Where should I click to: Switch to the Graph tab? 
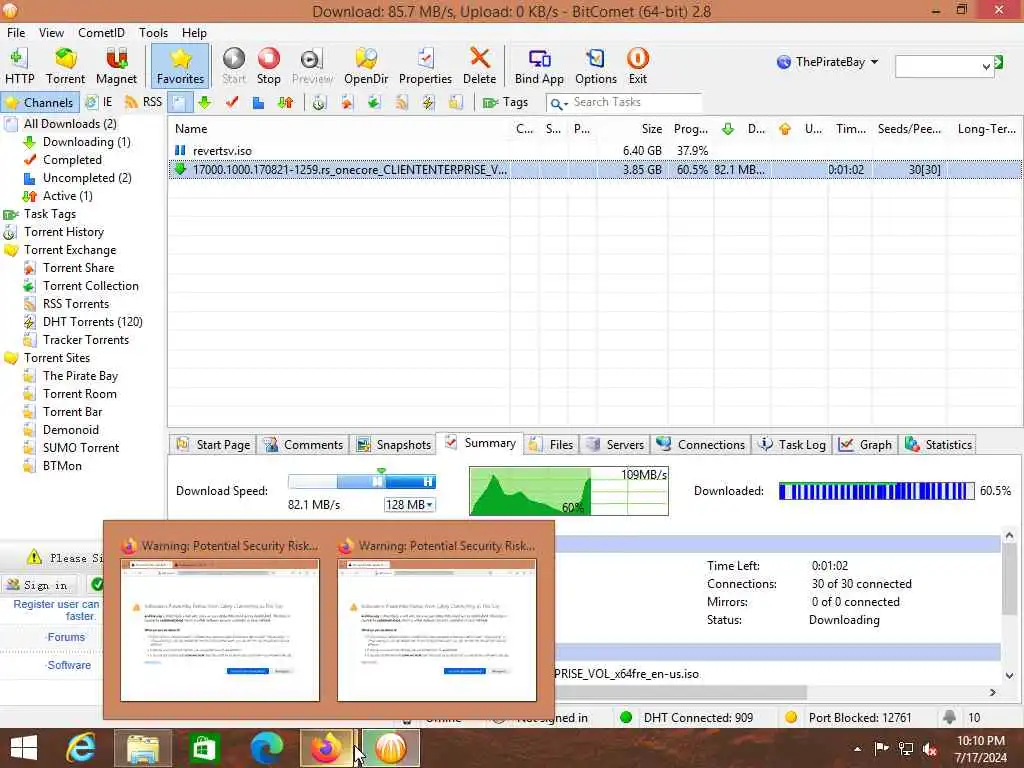(x=865, y=445)
